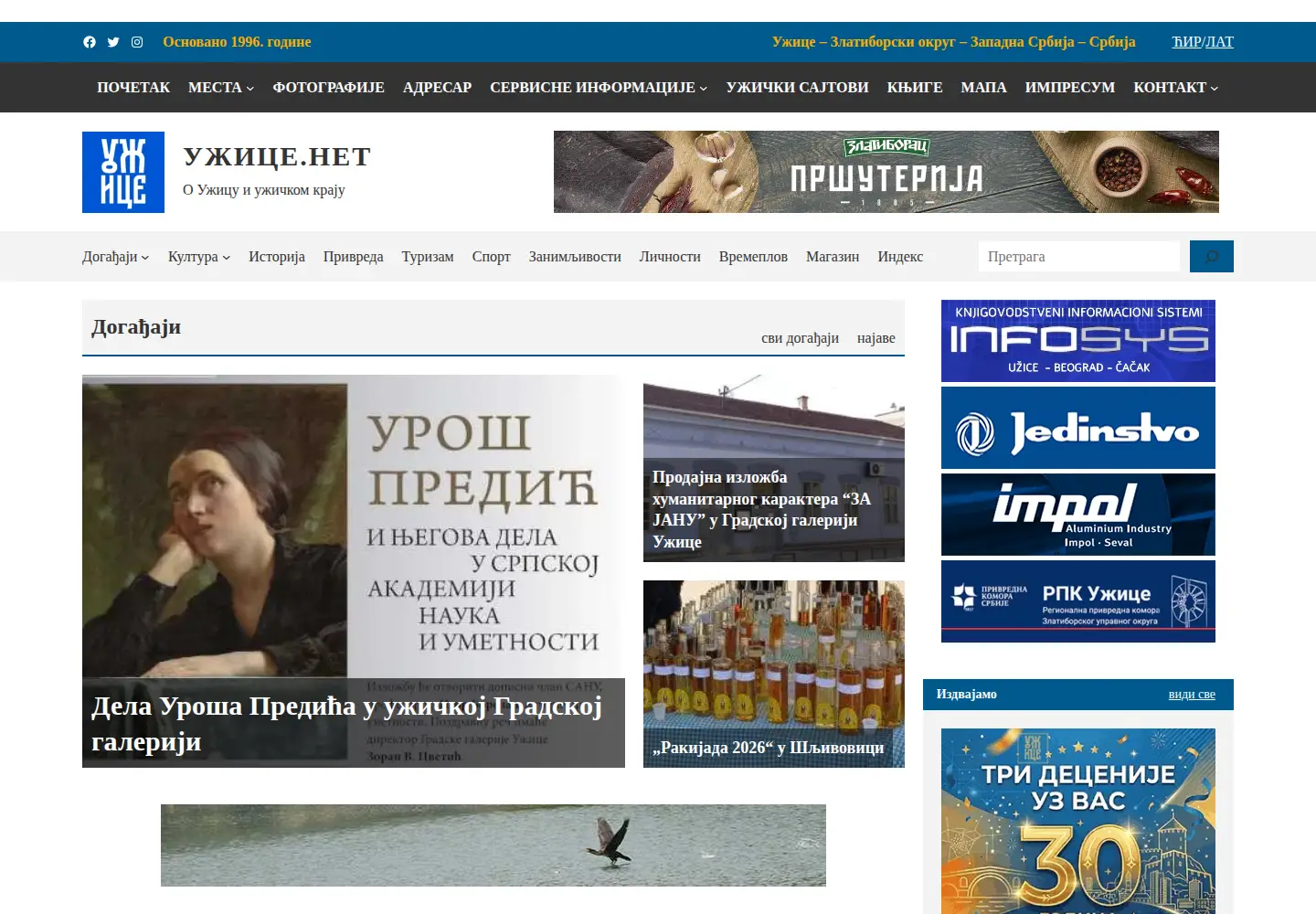Open the Индекс category
Image resolution: width=1316 pixels, height=914 pixels.
coord(900,257)
